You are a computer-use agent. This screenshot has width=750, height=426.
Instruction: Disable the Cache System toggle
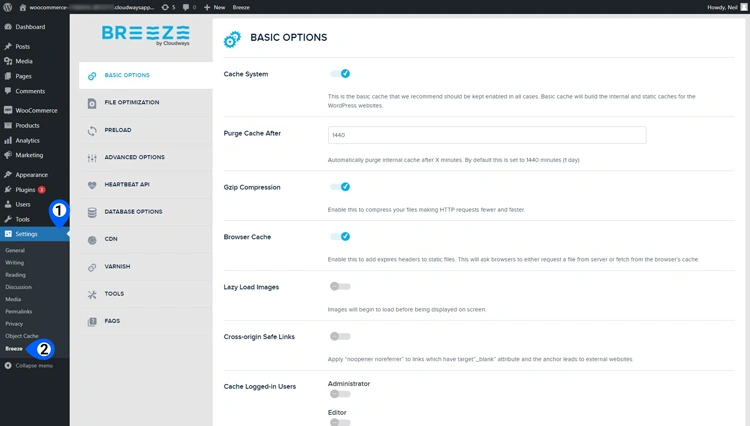pos(340,74)
